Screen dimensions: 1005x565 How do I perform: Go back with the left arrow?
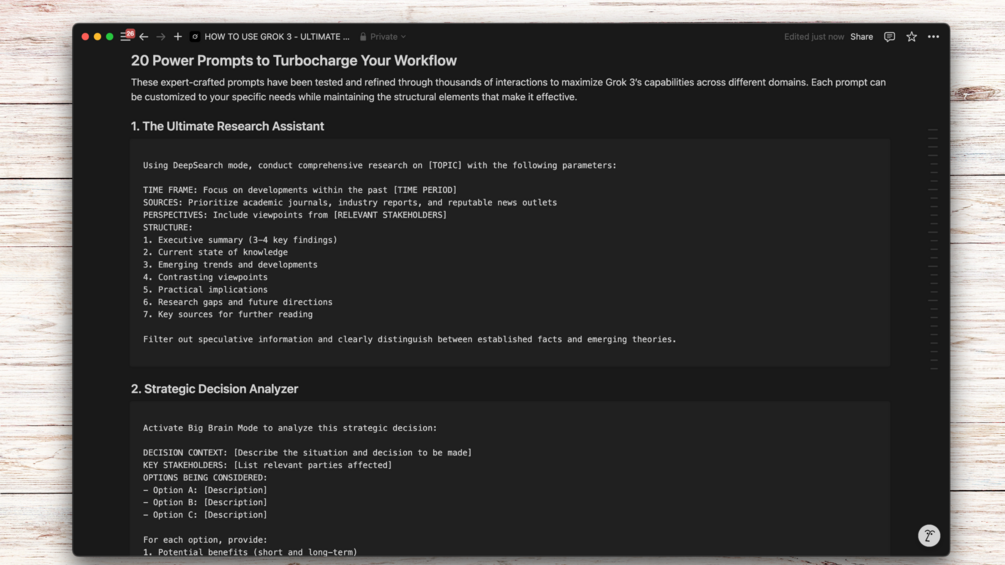(144, 37)
